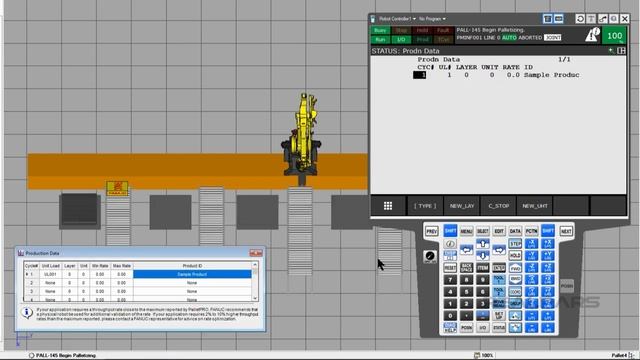Click the SELECT pendant key
640x360 pixels.
pyautogui.click(x=482, y=231)
